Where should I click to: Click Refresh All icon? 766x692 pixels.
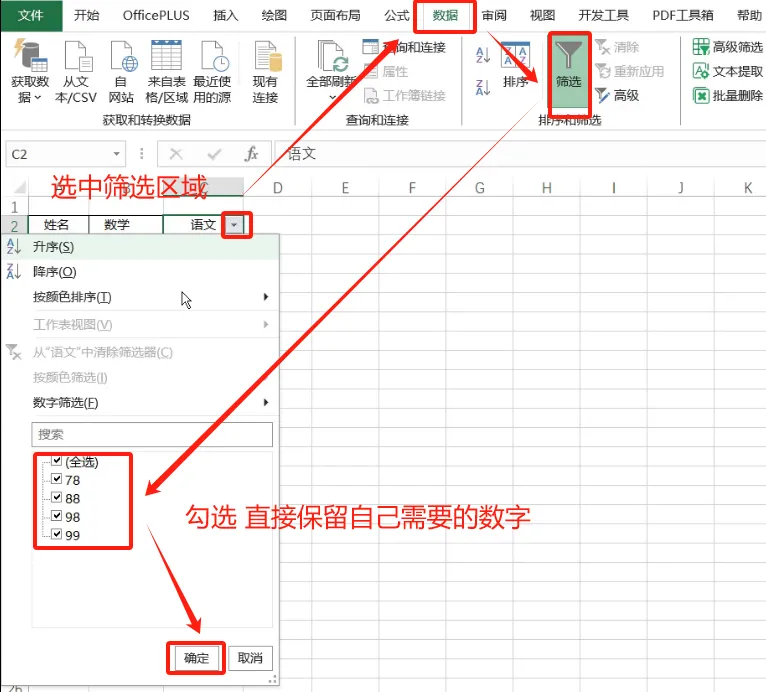[331, 56]
